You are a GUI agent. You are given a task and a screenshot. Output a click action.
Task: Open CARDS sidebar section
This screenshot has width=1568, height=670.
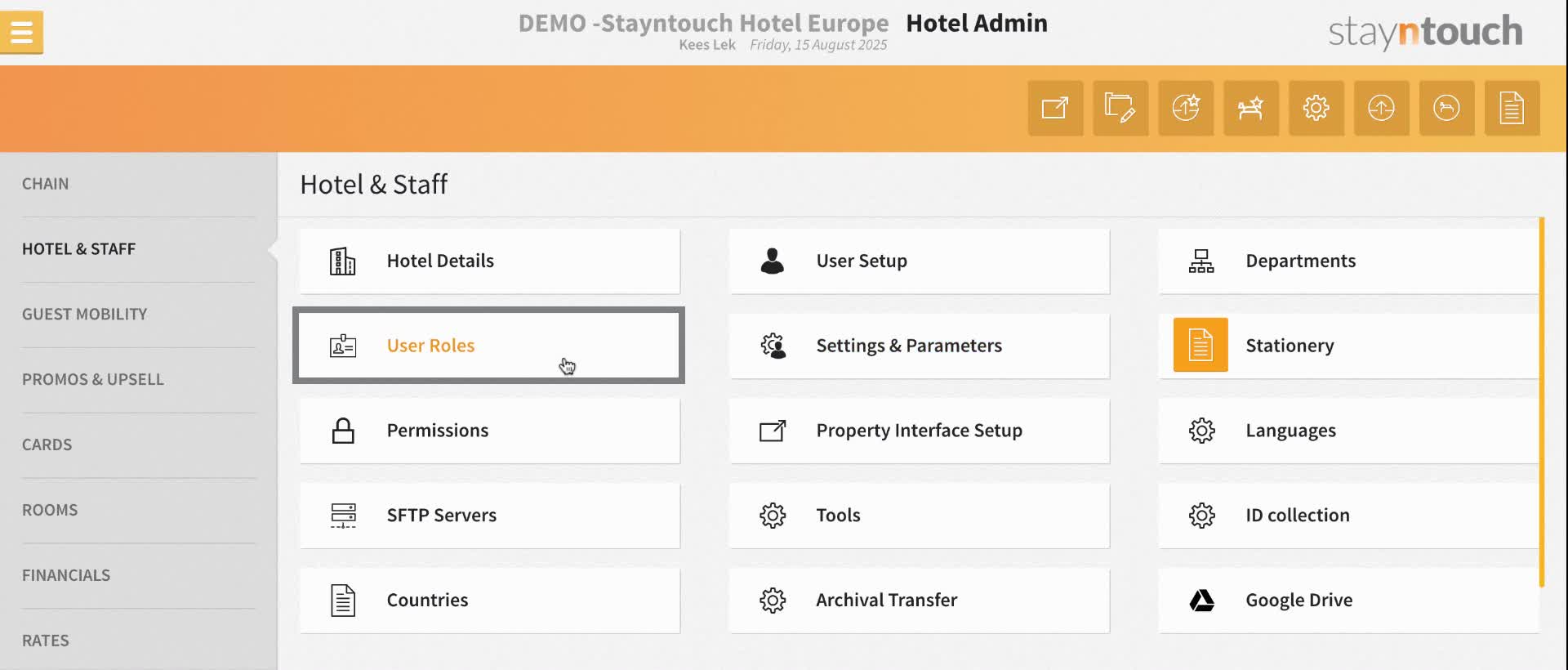click(47, 445)
